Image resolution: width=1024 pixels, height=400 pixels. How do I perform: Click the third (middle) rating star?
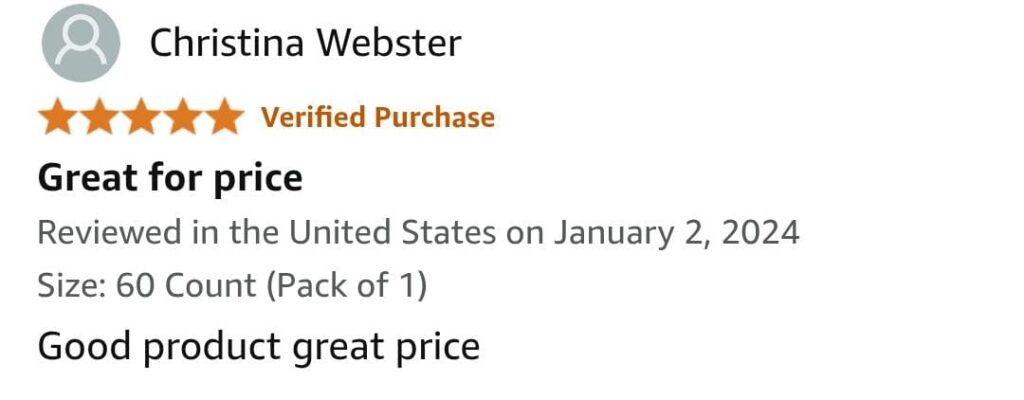coord(141,117)
